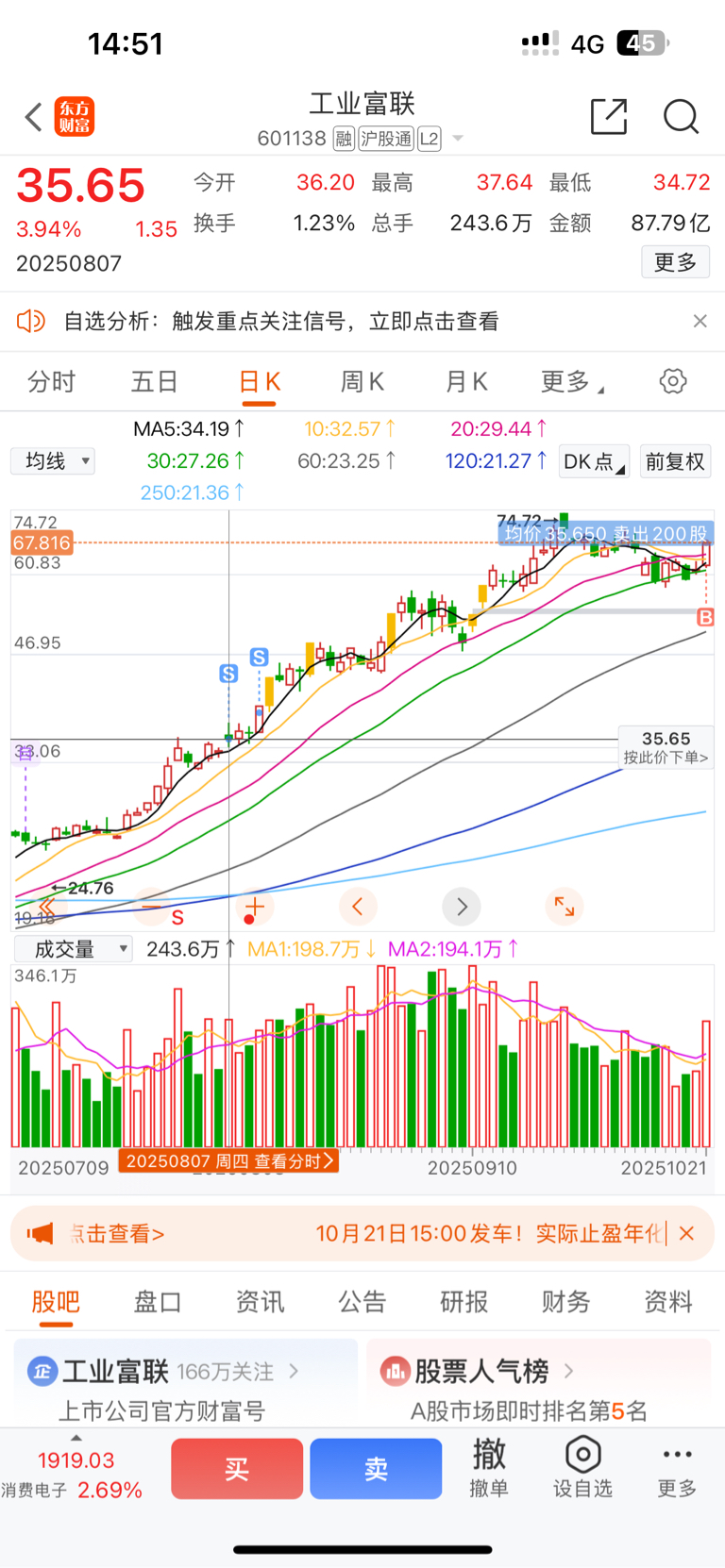725x1568 pixels.
Task: Open the search magnifier icon
Action: pyautogui.click(x=681, y=117)
